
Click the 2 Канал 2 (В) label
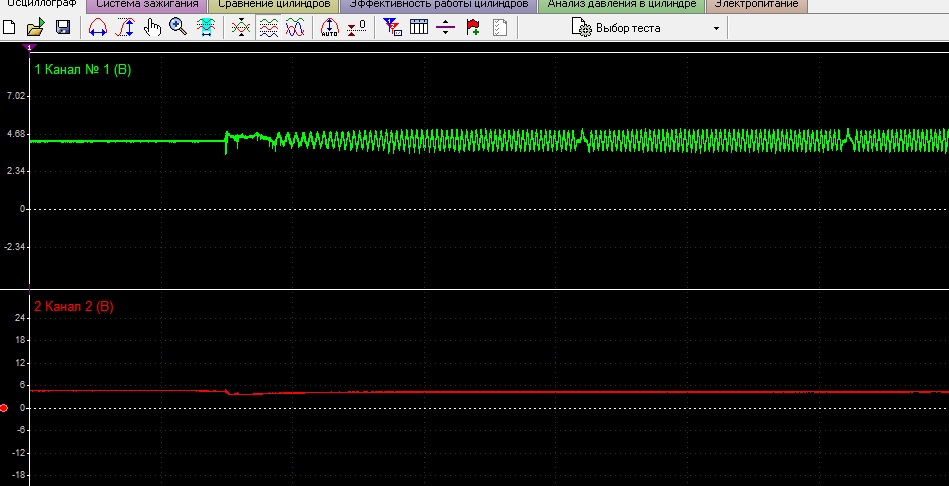pos(74,307)
